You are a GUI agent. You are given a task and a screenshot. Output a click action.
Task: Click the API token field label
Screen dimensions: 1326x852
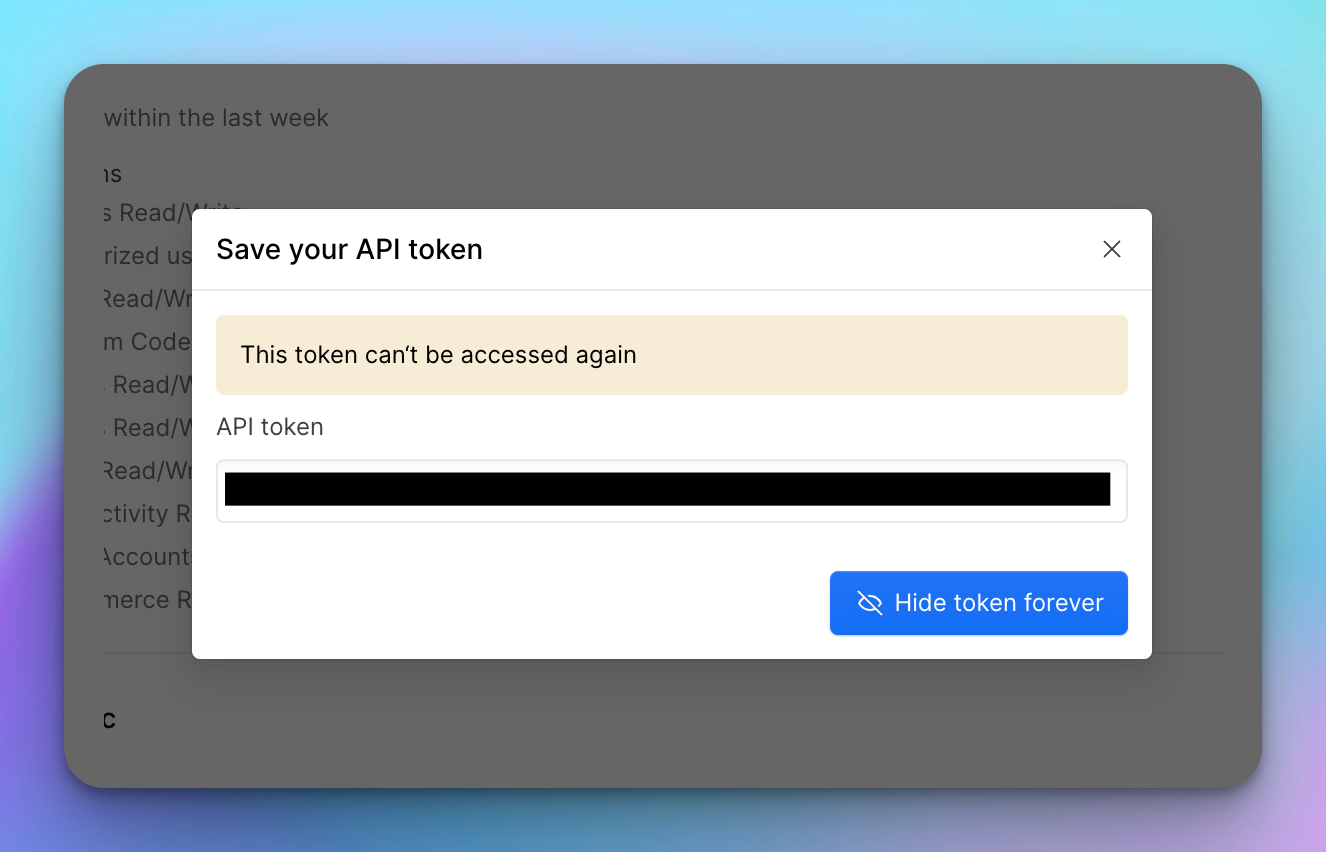click(270, 427)
